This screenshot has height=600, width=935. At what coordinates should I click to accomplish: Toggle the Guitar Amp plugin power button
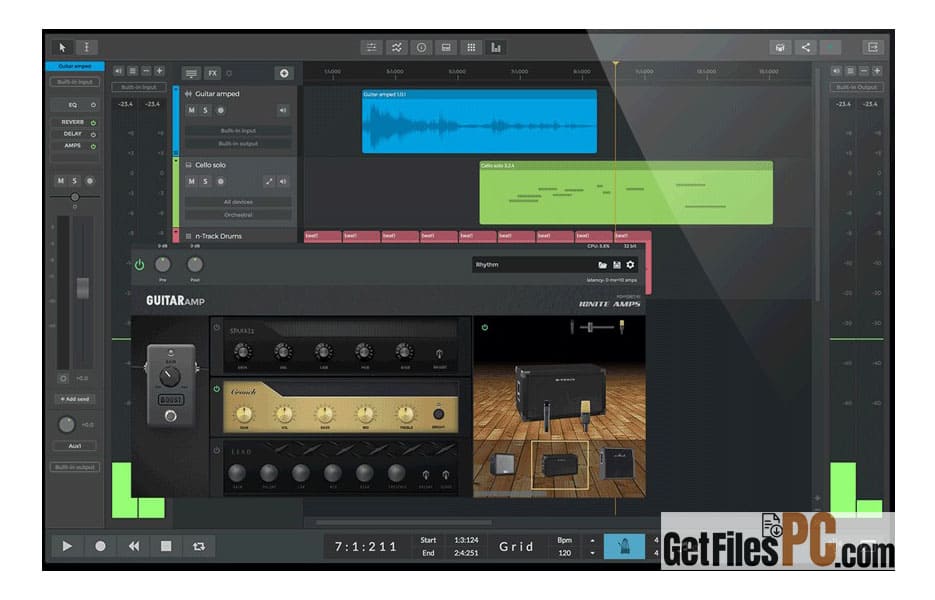[140, 265]
